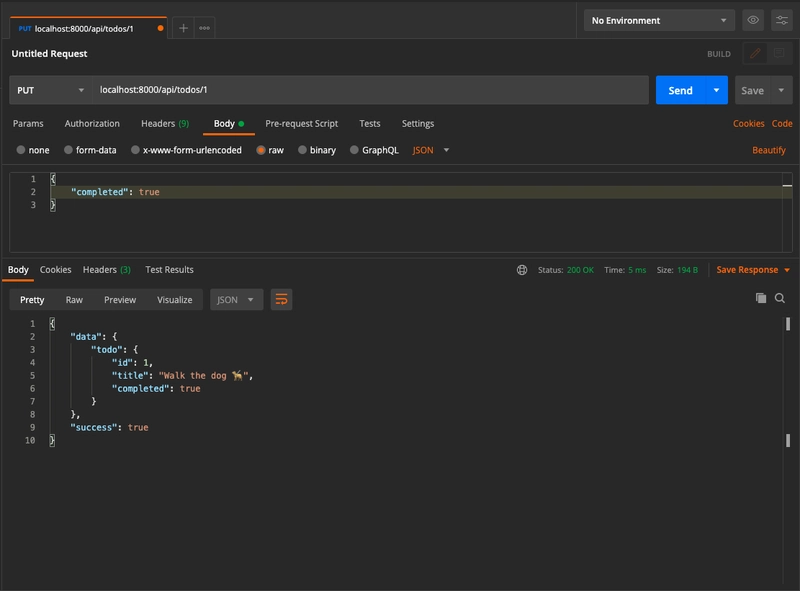Open the Test Results tab
This screenshot has height=591, width=800.
coord(169,269)
